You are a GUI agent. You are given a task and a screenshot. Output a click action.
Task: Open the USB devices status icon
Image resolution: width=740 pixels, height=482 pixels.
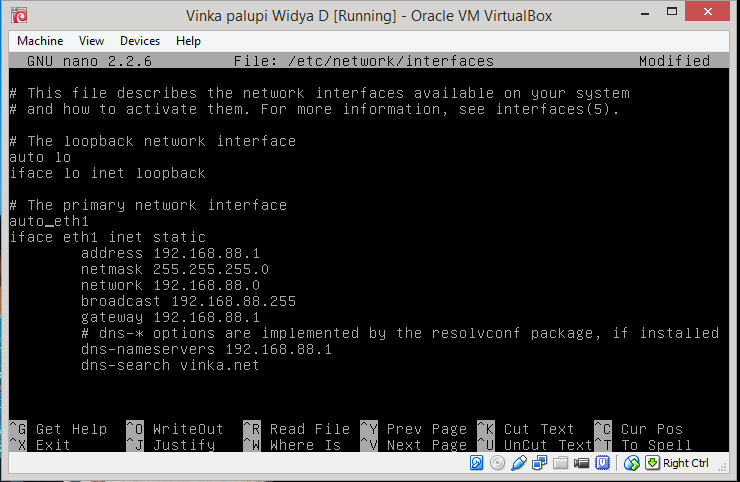518,463
